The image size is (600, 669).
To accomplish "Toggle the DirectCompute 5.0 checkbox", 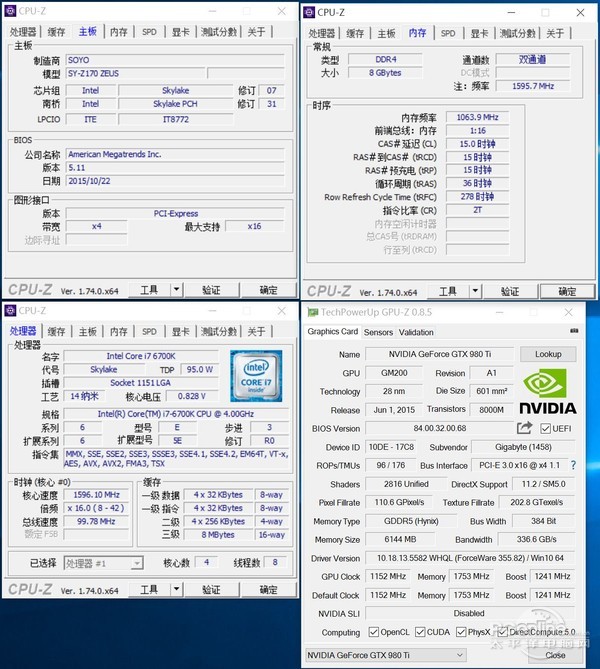I will 502,632.
